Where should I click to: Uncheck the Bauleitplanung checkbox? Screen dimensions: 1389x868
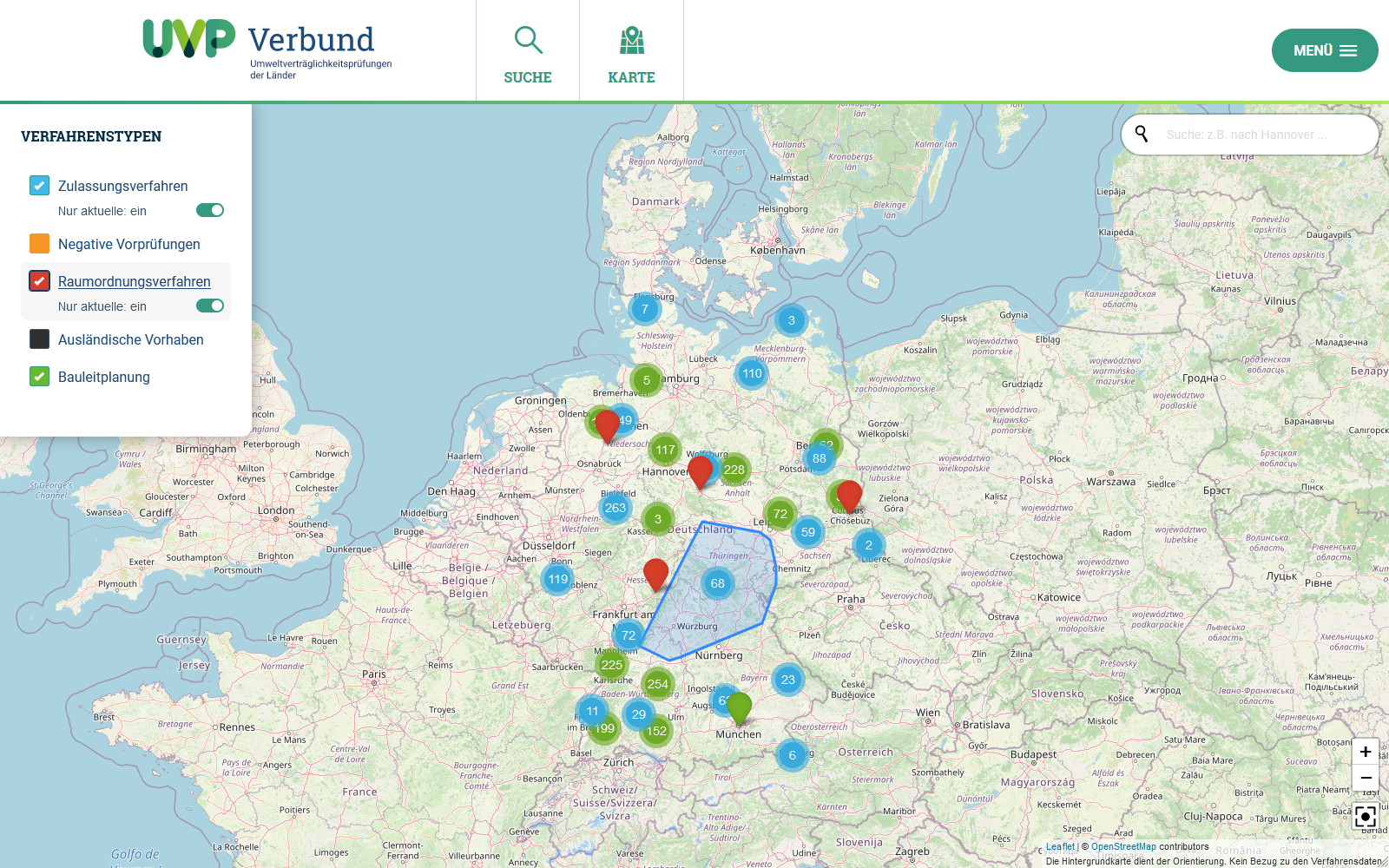[x=40, y=377]
